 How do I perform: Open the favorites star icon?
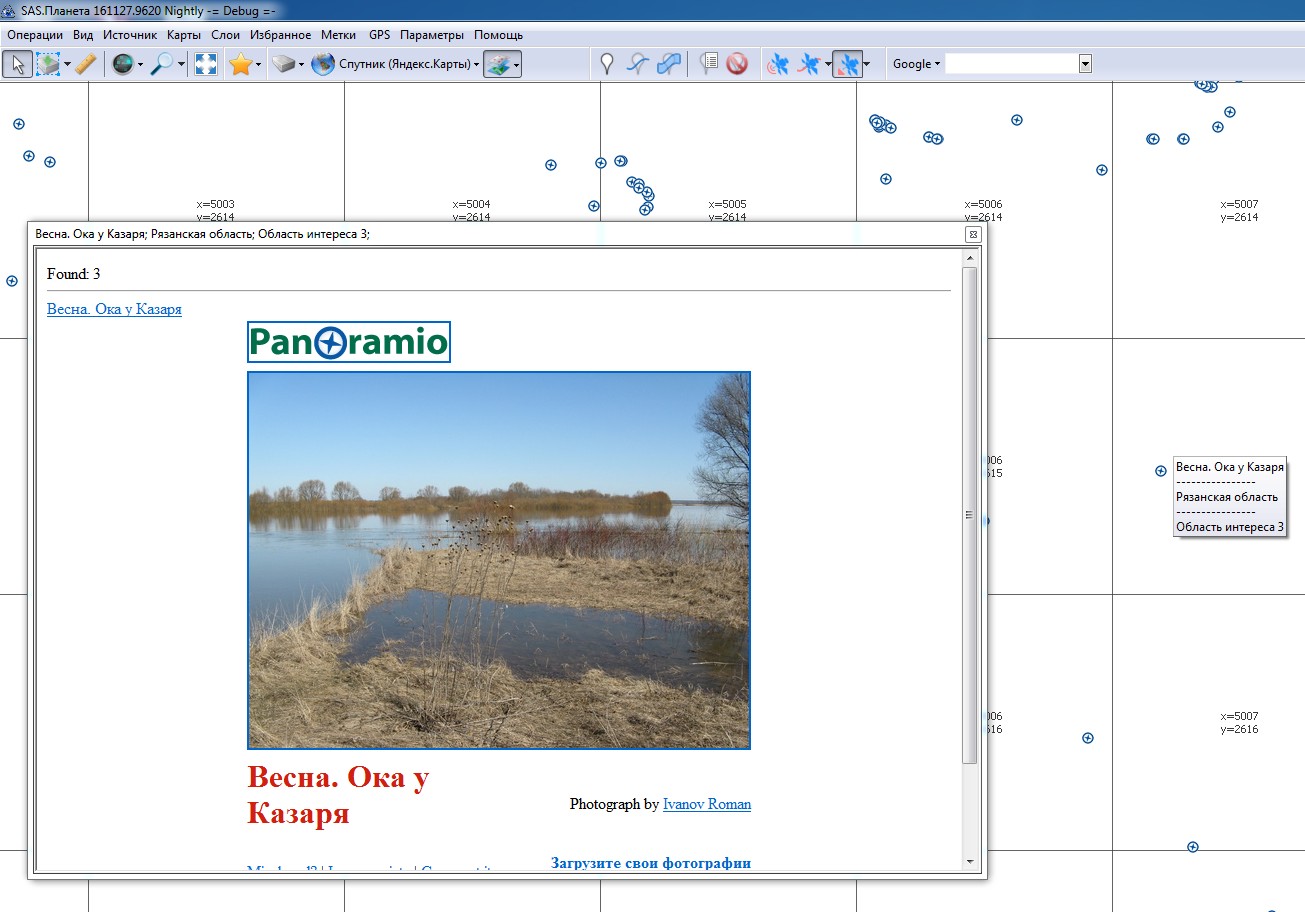(x=240, y=64)
